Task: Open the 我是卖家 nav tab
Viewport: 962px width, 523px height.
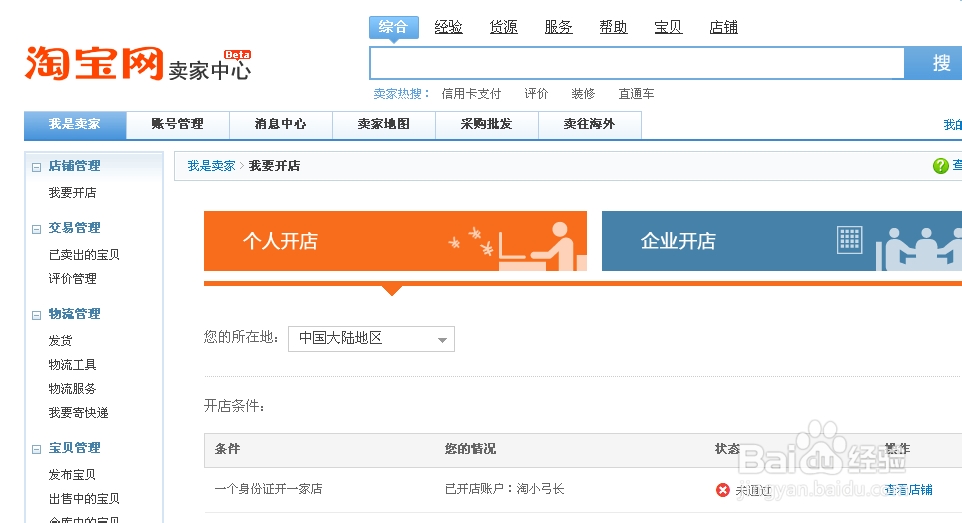Action: 75,125
